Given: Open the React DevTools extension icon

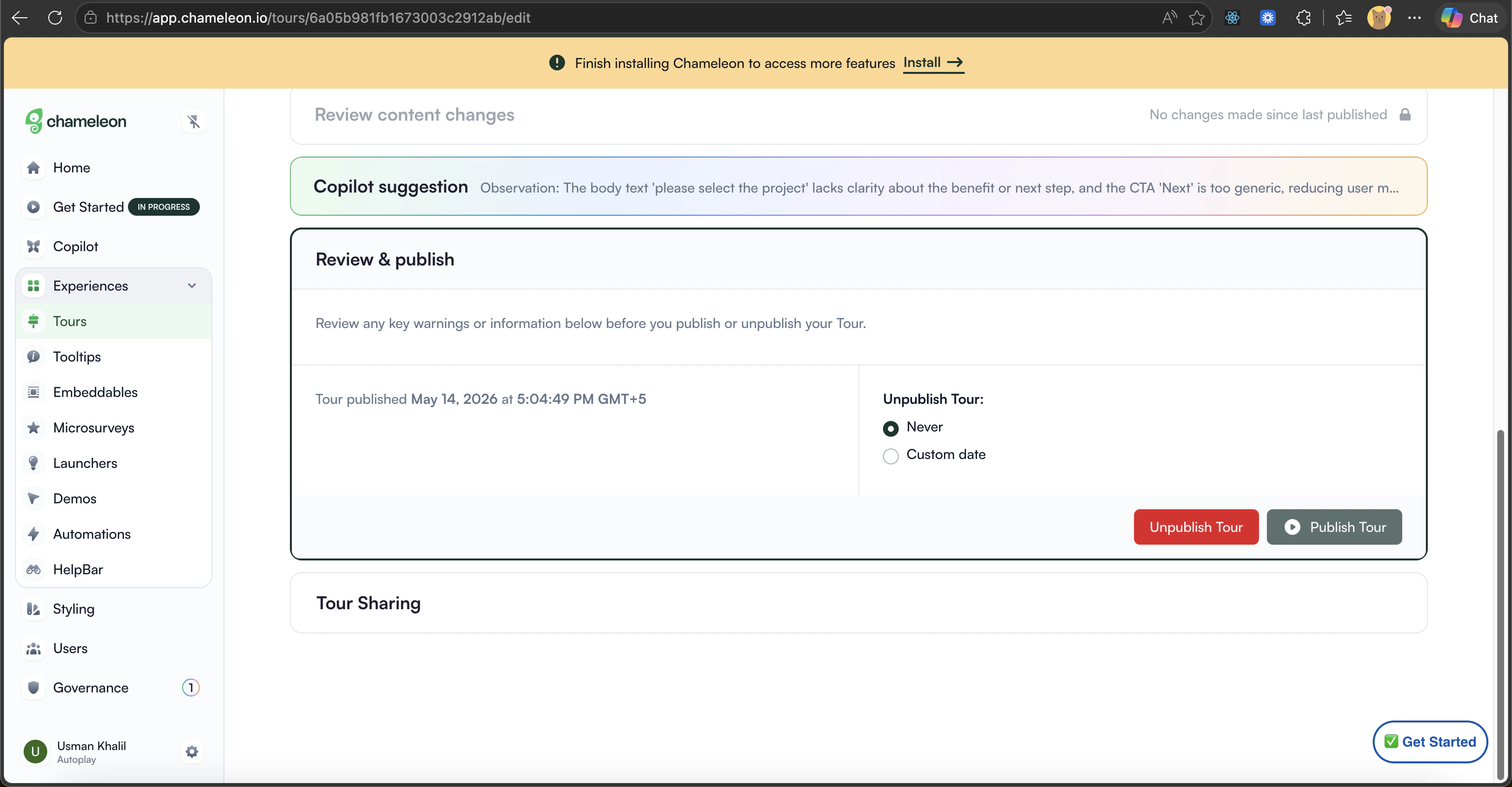Looking at the screenshot, I should [1232, 18].
